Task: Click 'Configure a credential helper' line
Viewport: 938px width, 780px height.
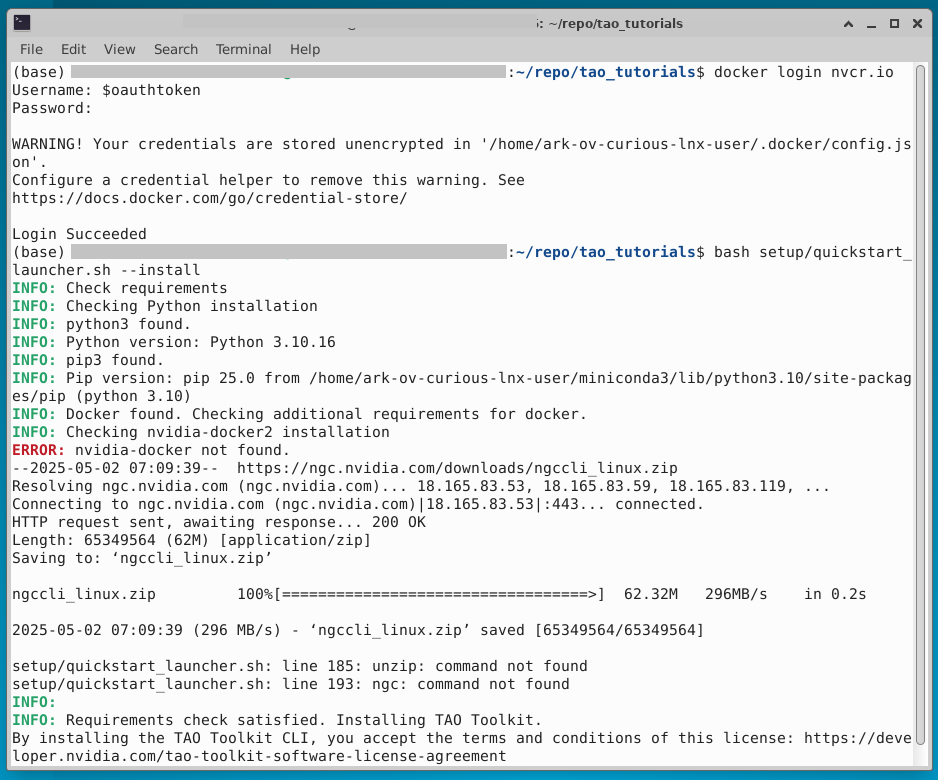Action: coord(268,180)
